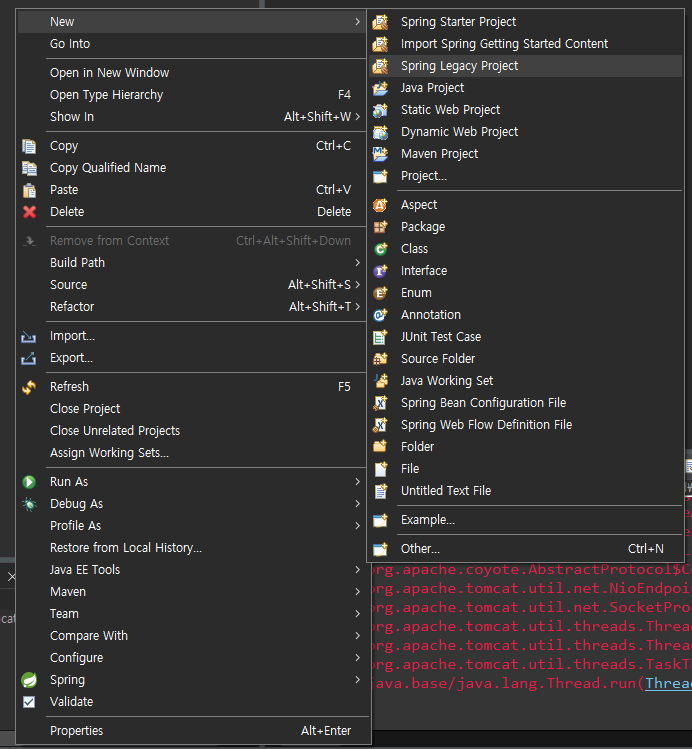This screenshot has height=749, width=692.
Task: Click the Refresh arrows icon
Action: coord(29,387)
